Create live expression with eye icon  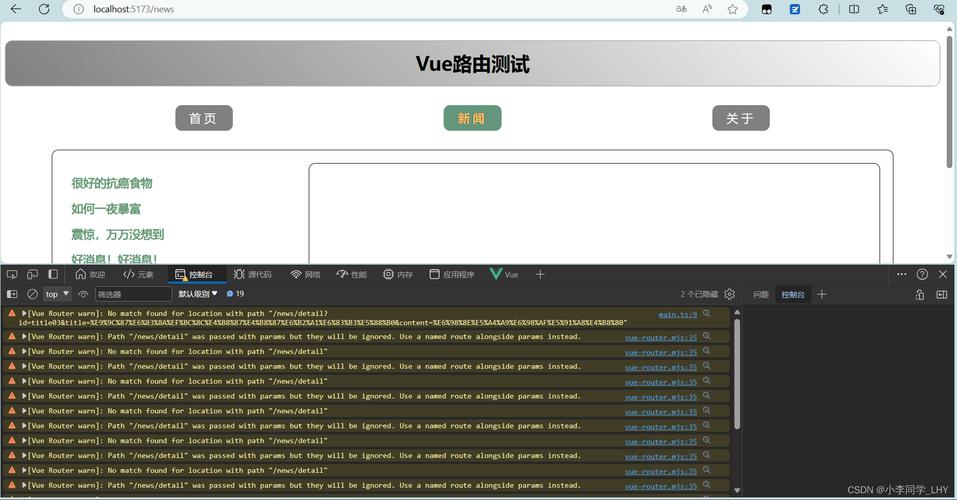click(x=84, y=294)
